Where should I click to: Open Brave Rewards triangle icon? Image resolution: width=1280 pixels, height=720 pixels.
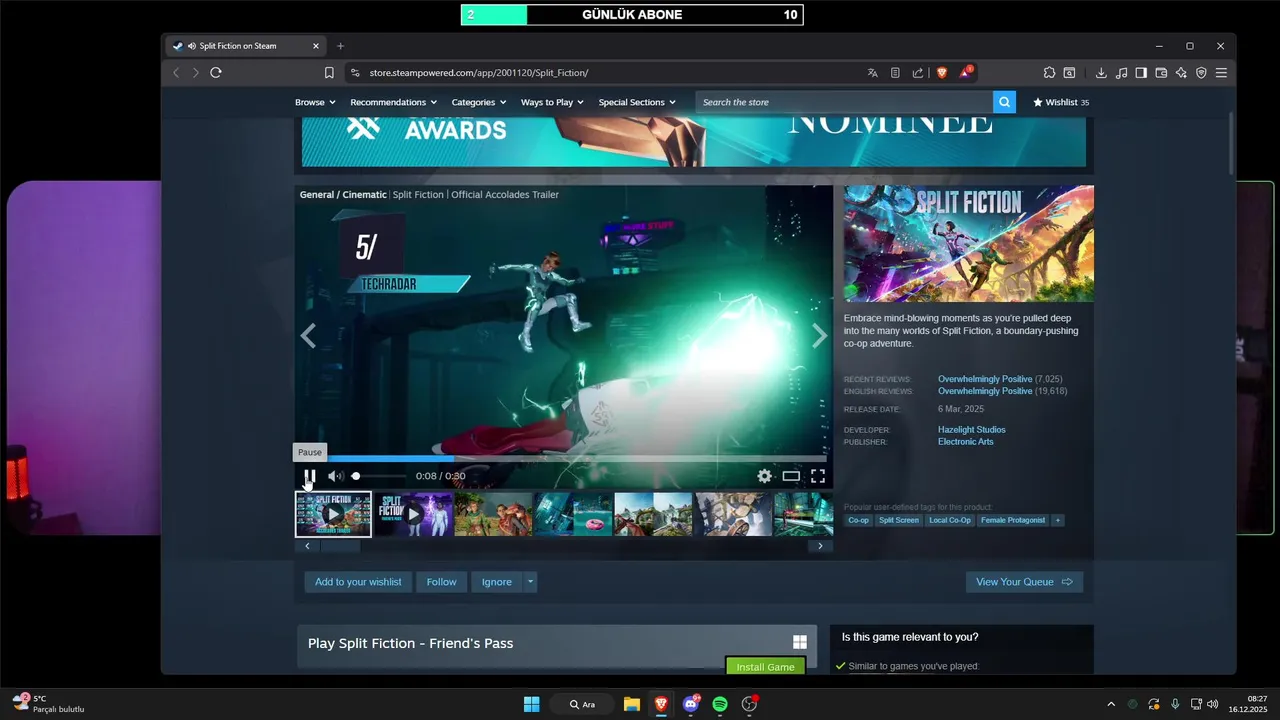[x=966, y=72]
